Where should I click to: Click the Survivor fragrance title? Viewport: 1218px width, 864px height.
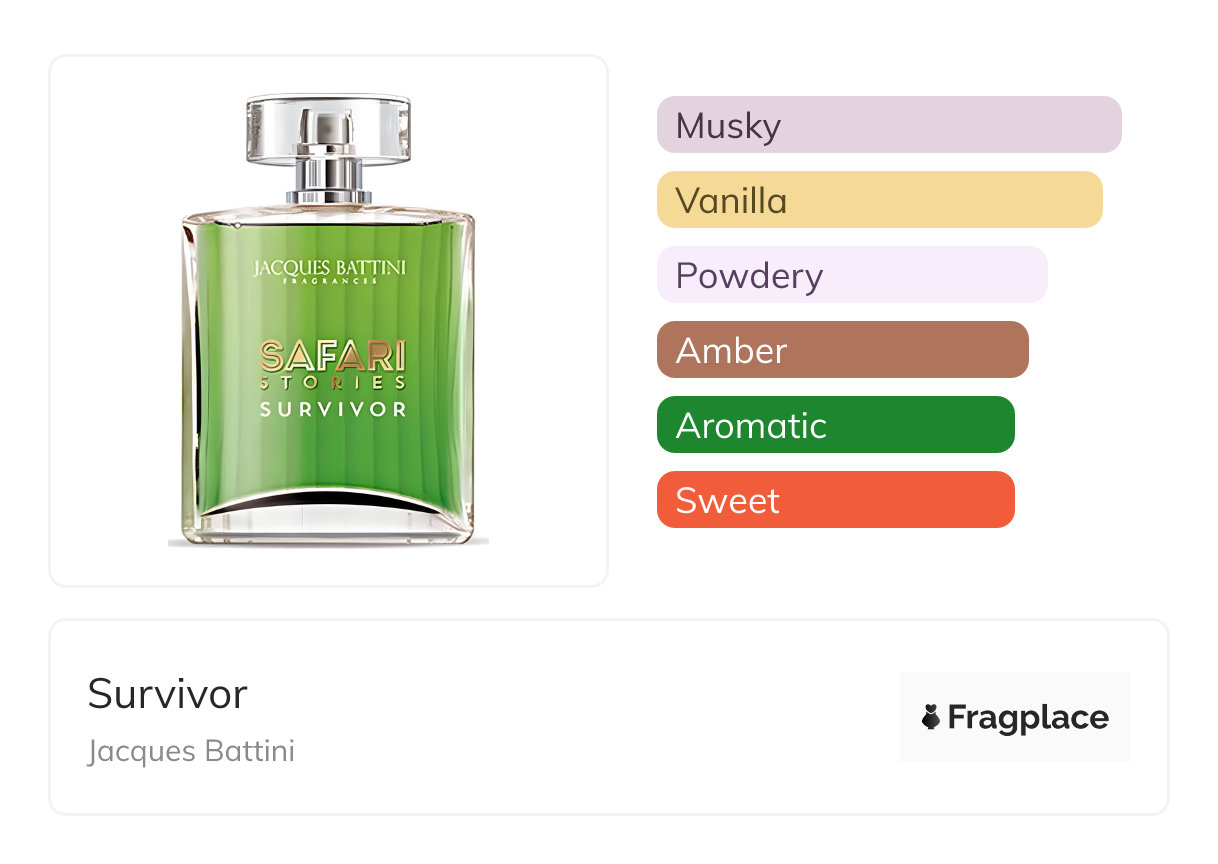(x=167, y=694)
